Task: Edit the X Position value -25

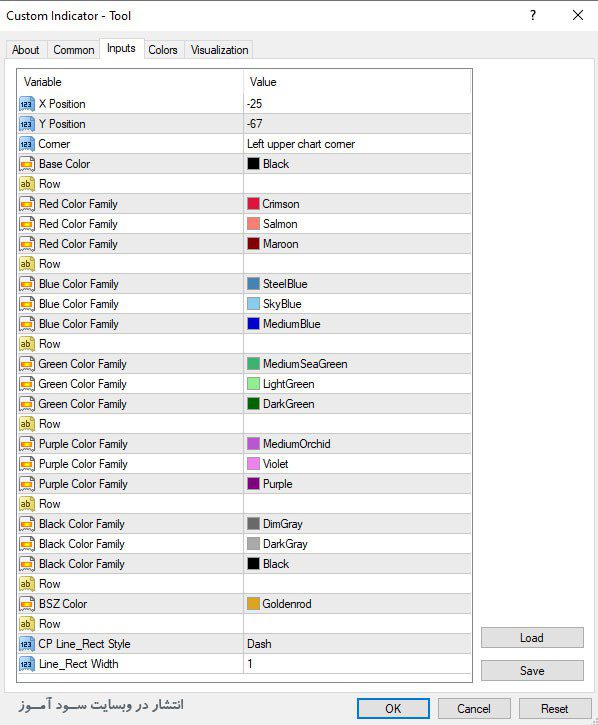Action: pos(357,104)
